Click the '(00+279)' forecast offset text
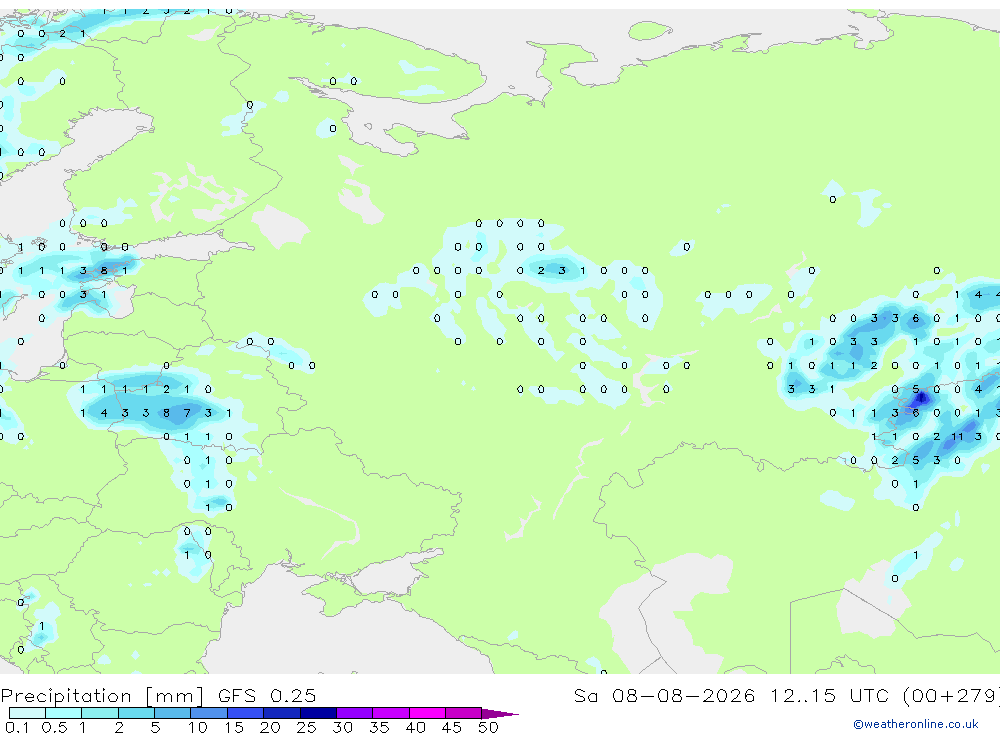Image resolution: width=1000 pixels, height=733 pixels. point(951,696)
